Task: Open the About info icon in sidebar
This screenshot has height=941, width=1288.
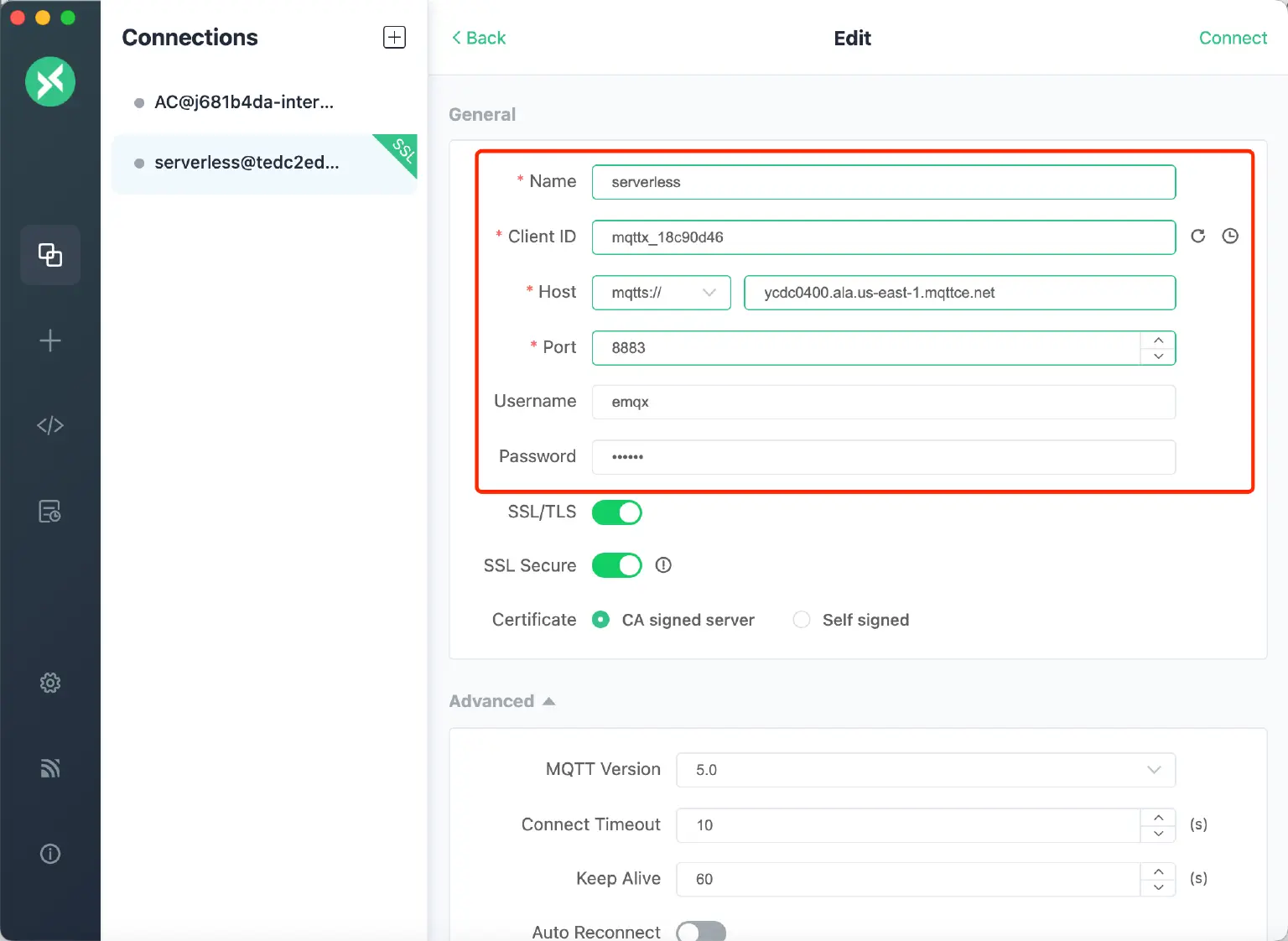Action: tap(50, 854)
